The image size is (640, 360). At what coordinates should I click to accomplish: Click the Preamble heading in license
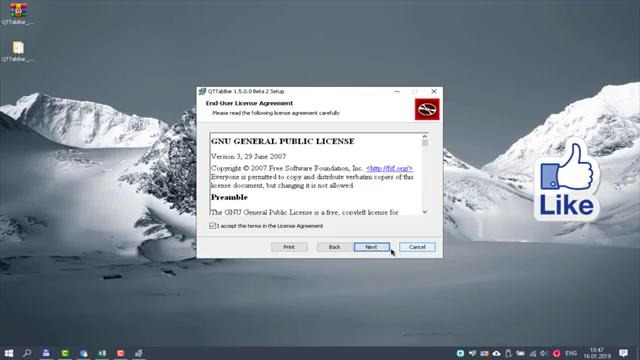click(229, 197)
